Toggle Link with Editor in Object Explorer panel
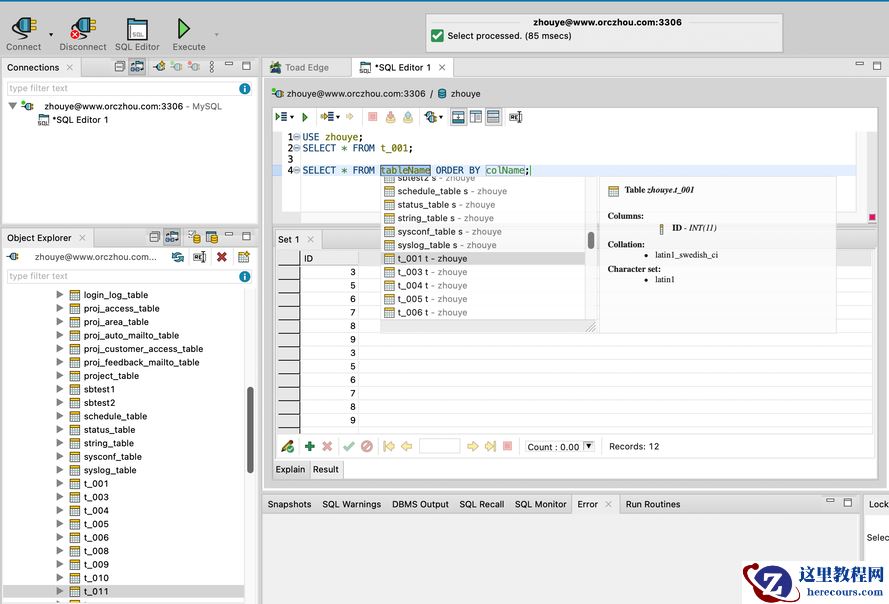 click(x=172, y=238)
